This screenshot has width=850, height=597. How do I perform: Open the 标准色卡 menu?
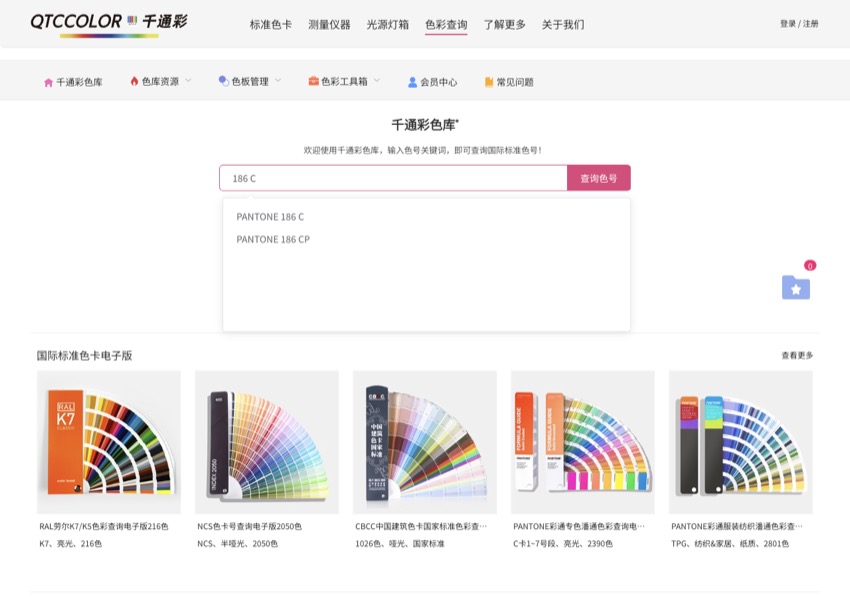(271, 24)
